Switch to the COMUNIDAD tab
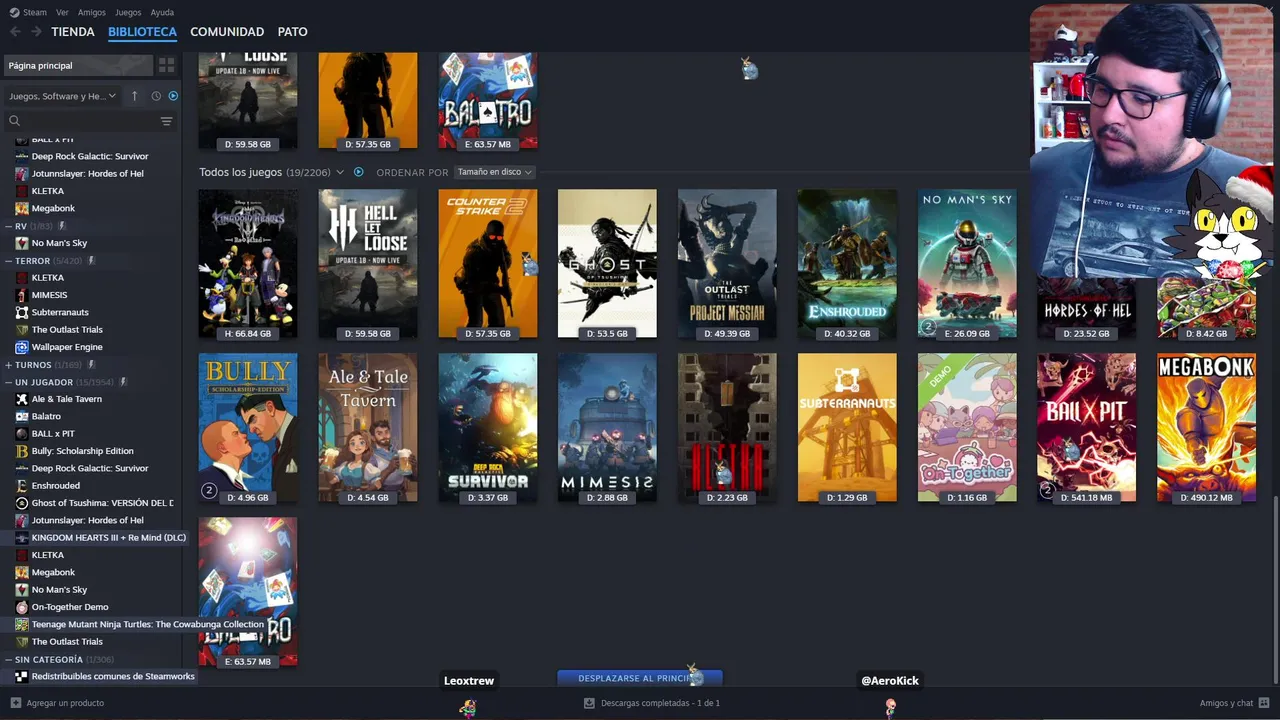This screenshot has height=720, width=1280. coord(227,32)
